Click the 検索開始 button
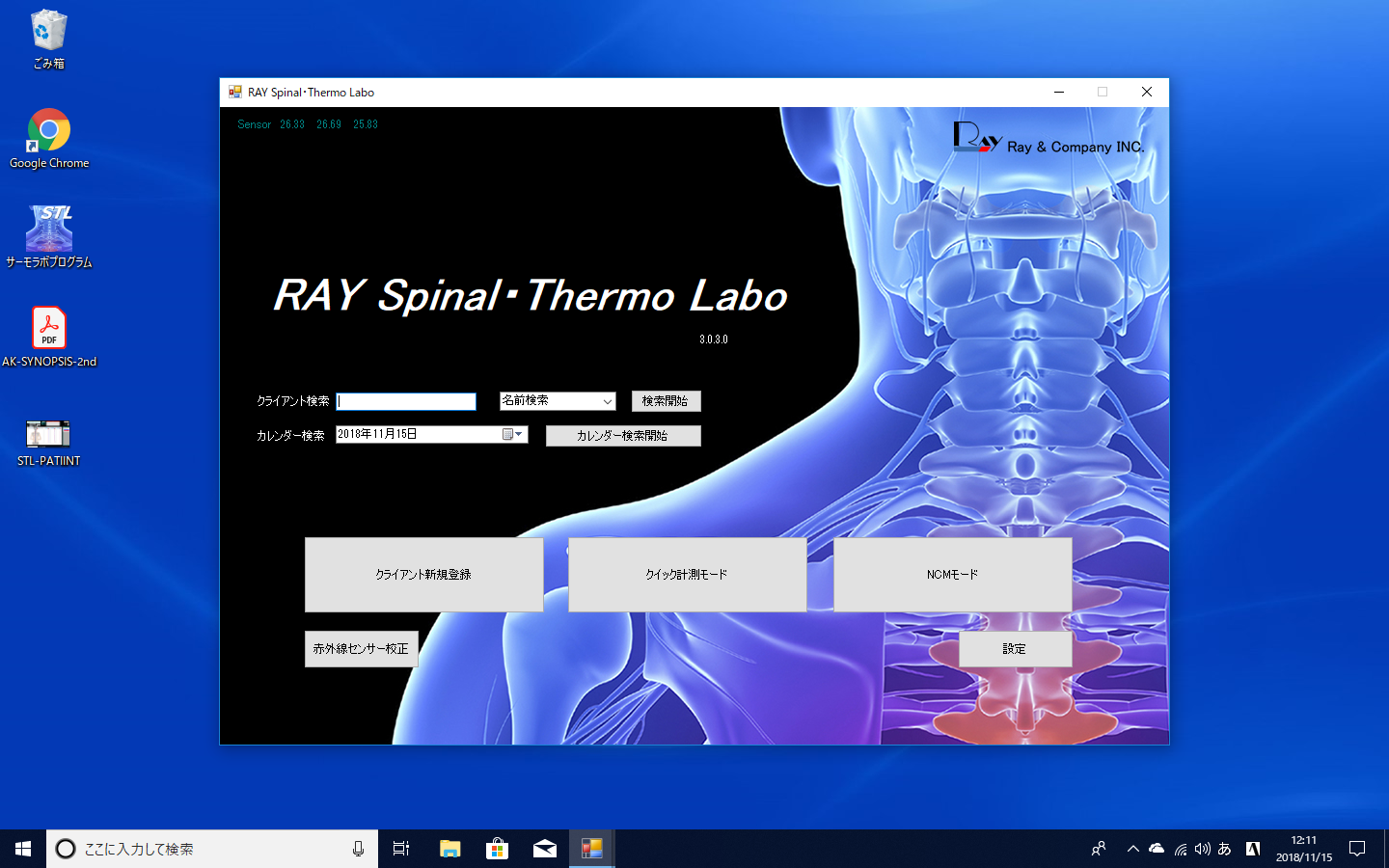This screenshot has height=868, width=1389. tap(666, 401)
